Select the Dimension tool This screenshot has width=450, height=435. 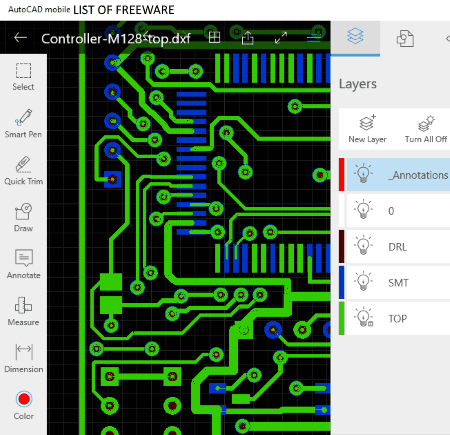click(23, 358)
